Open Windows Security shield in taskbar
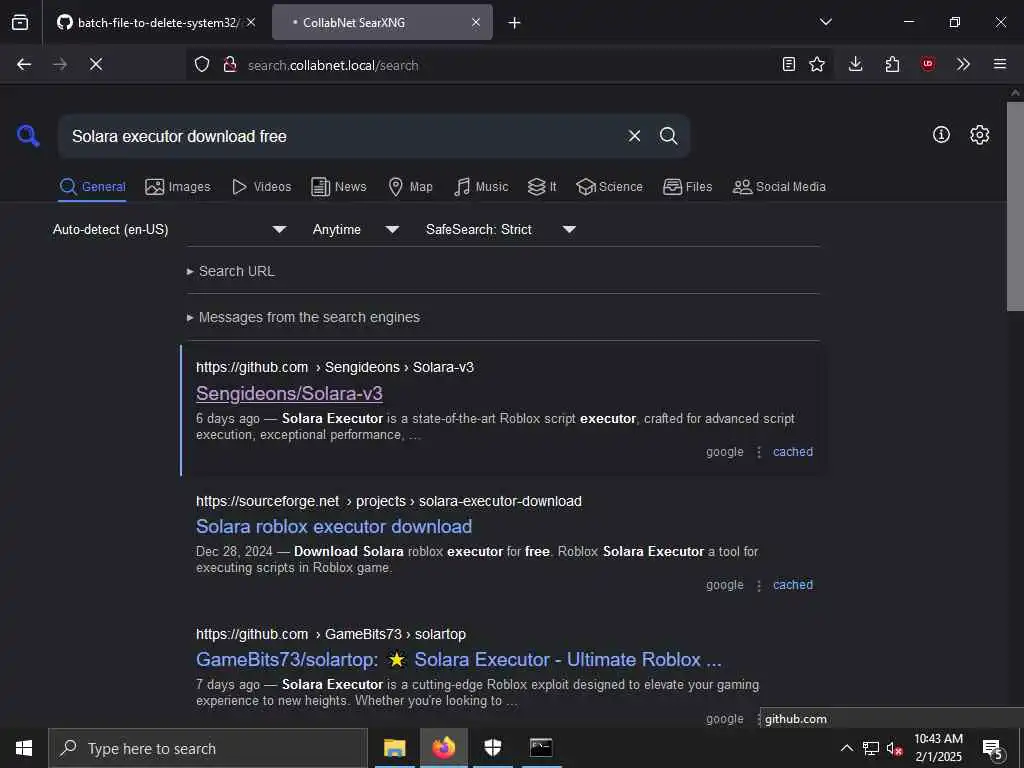The height and width of the screenshot is (768, 1024). click(x=492, y=748)
